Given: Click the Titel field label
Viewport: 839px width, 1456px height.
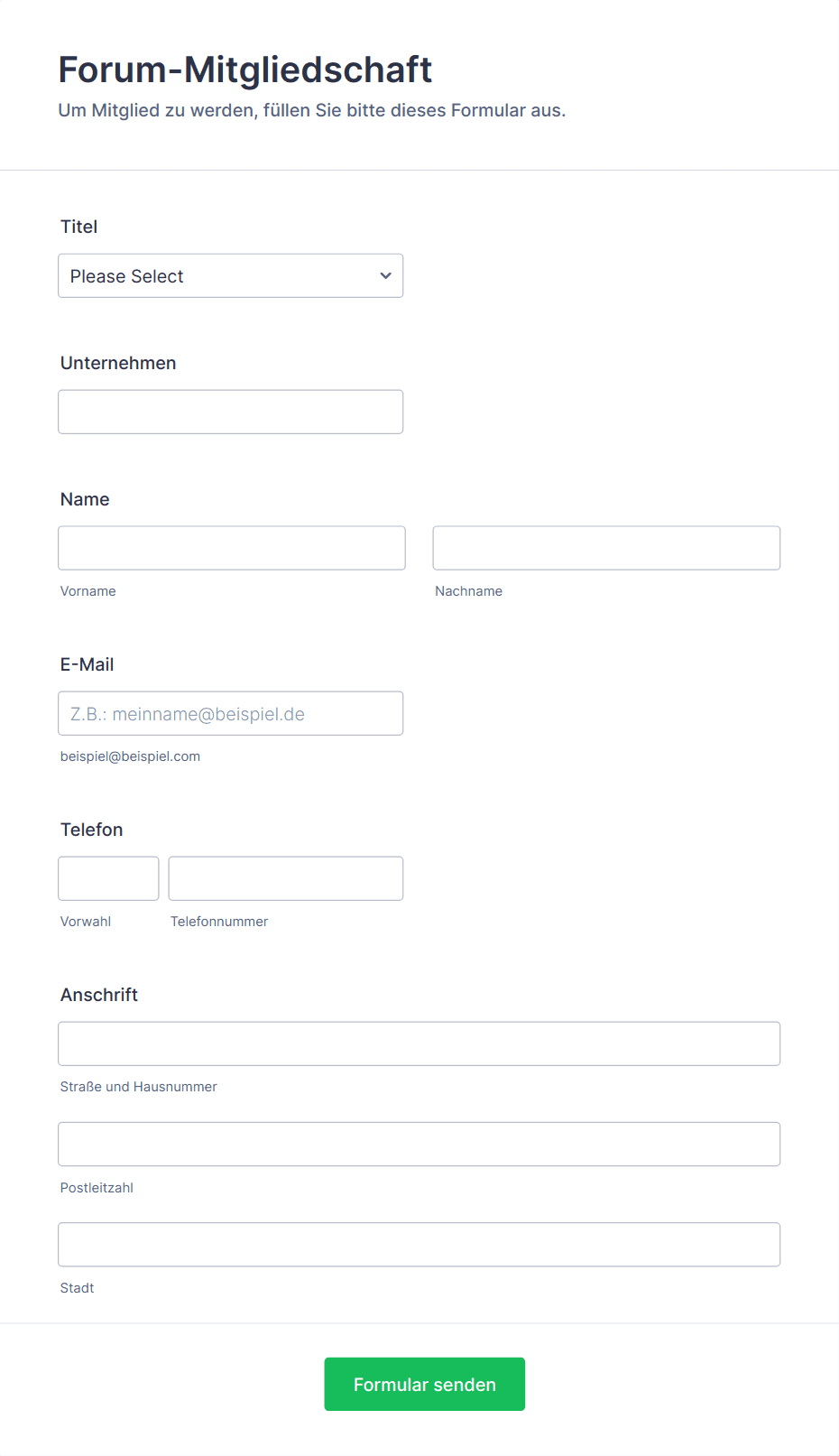Looking at the screenshot, I should 78,227.
